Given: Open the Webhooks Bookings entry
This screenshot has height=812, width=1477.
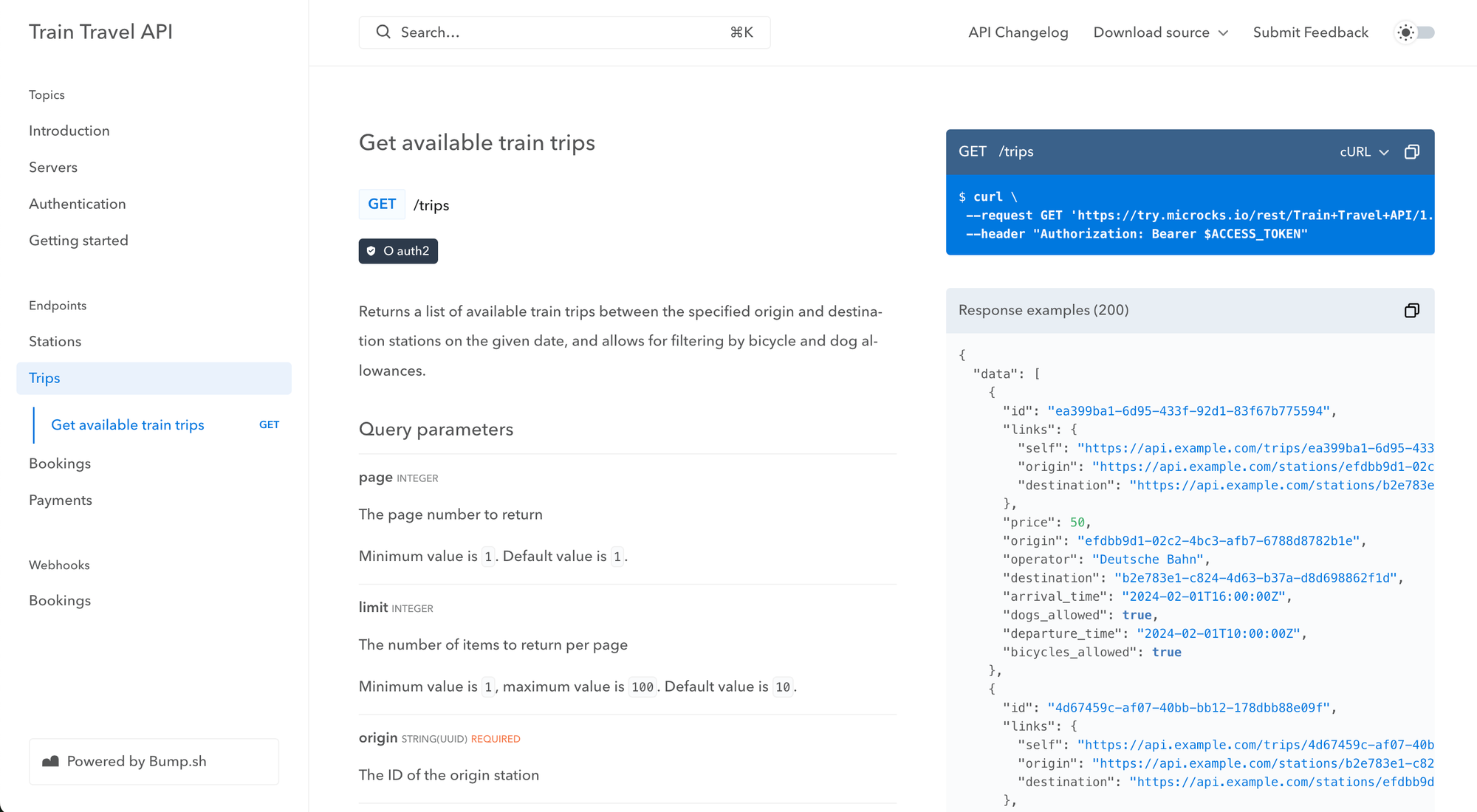Looking at the screenshot, I should tap(60, 601).
